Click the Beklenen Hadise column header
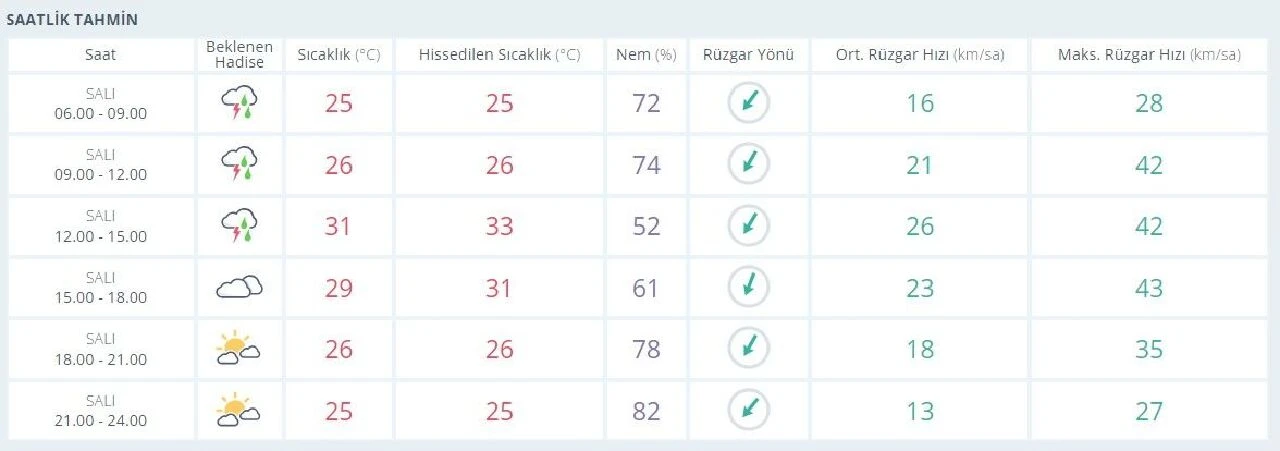The image size is (1280, 451). click(239, 55)
